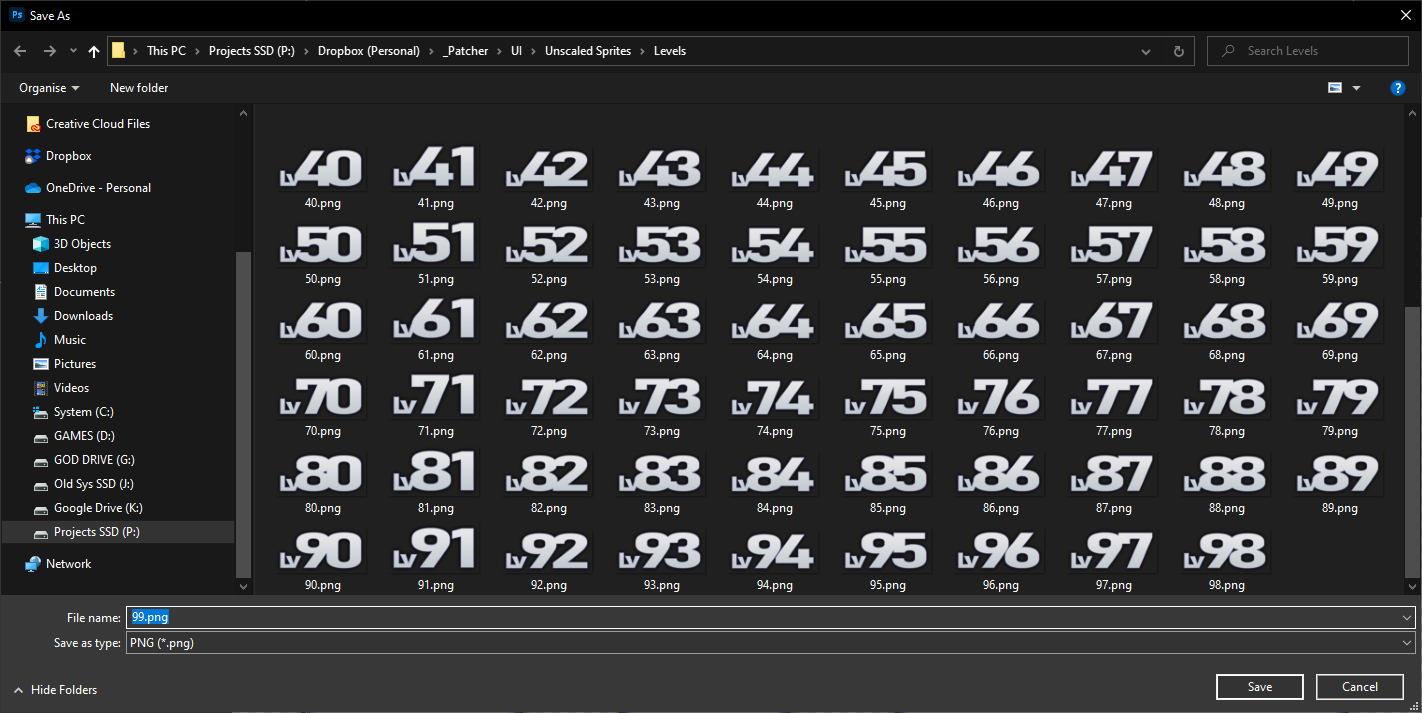Open the Organise menu
The width and height of the screenshot is (1422, 713).
pyautogui.click(x=49, y=88)
